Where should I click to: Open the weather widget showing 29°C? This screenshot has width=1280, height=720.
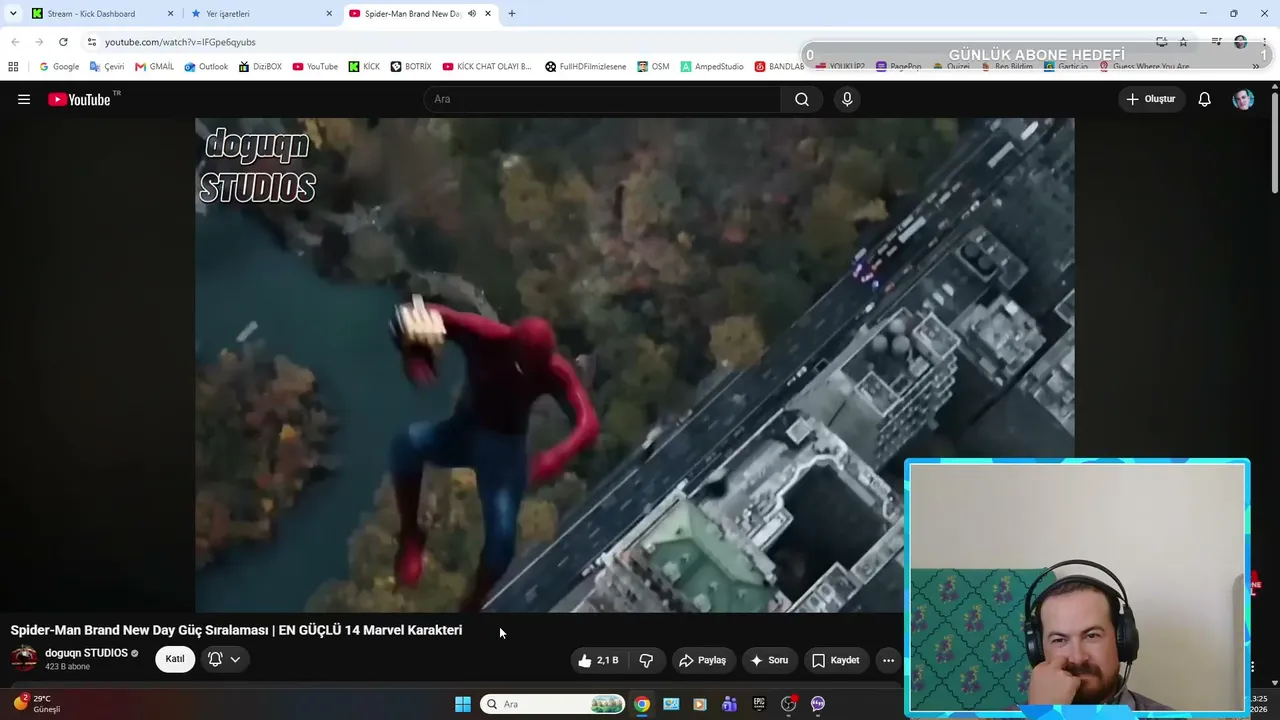pyautogui.click(x=37, y=704)
